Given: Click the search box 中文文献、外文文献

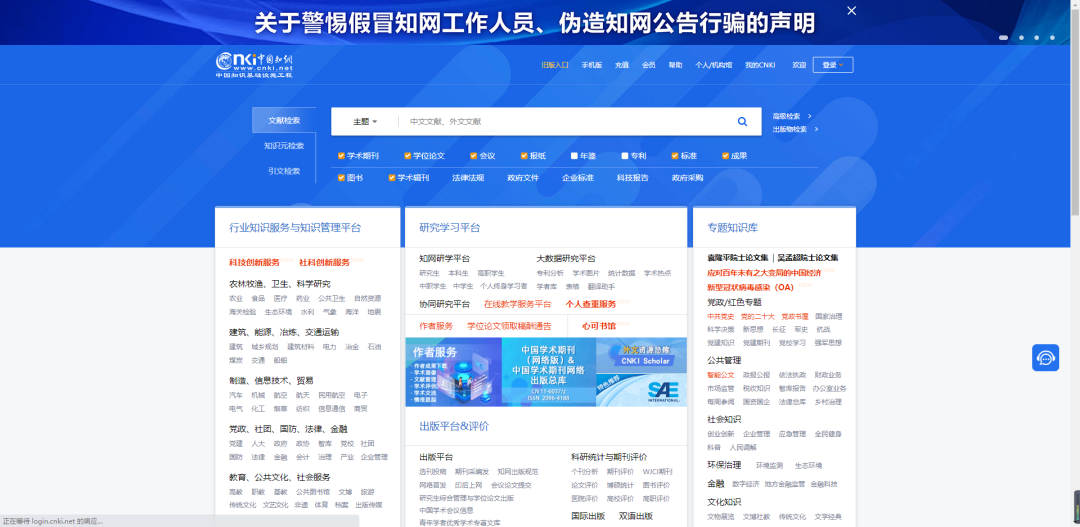Looking at the screenshot, I should click(x=565, y=121).
